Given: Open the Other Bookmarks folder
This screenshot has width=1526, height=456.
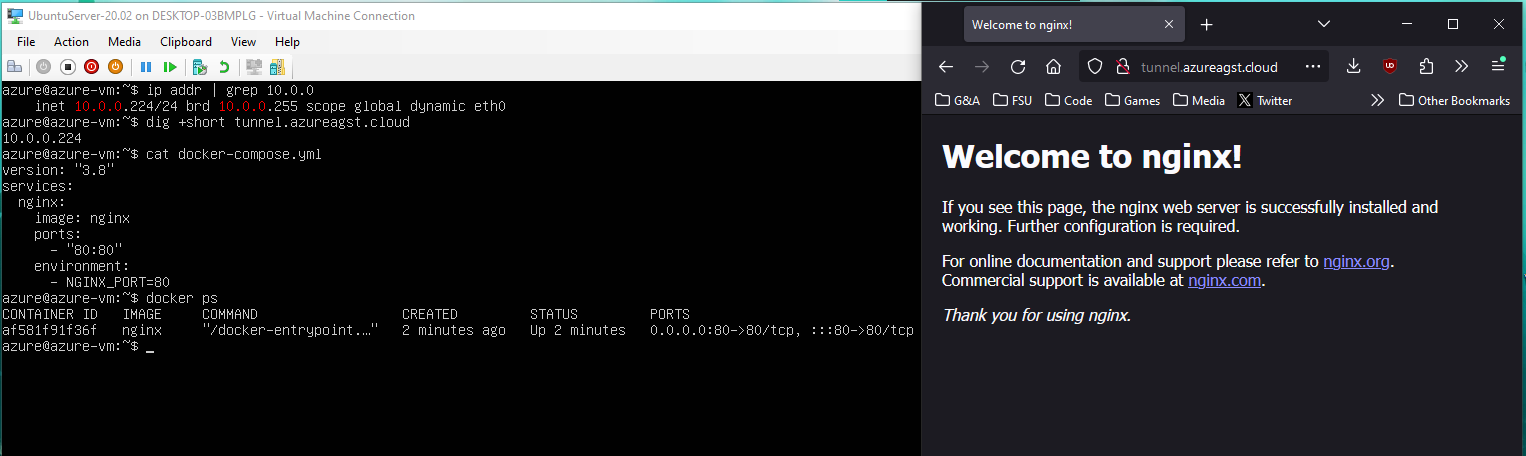Looking at the screenshot, I should pyautogui.click(x=1454, y=100).
